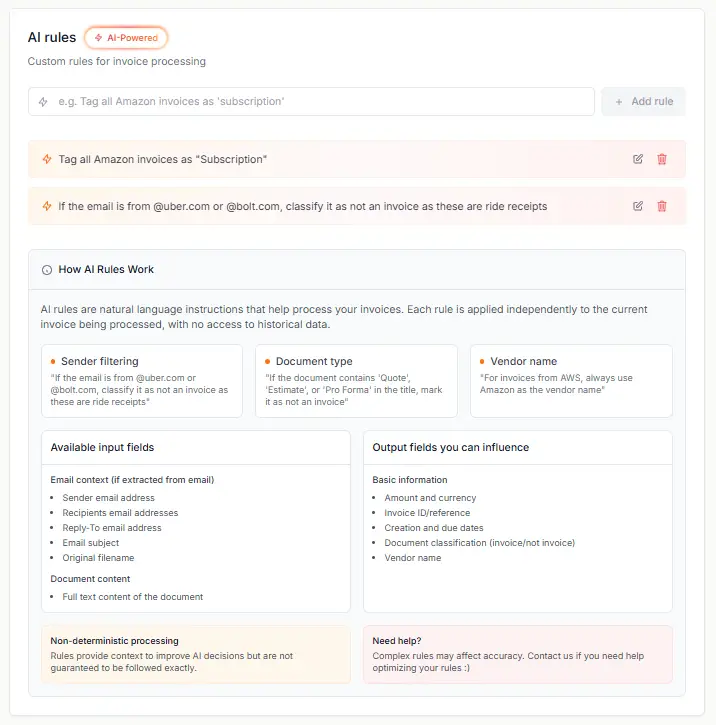Screen dimensions: 716x725
Task: Focus the new rule text input
Action: coord(320,102)
